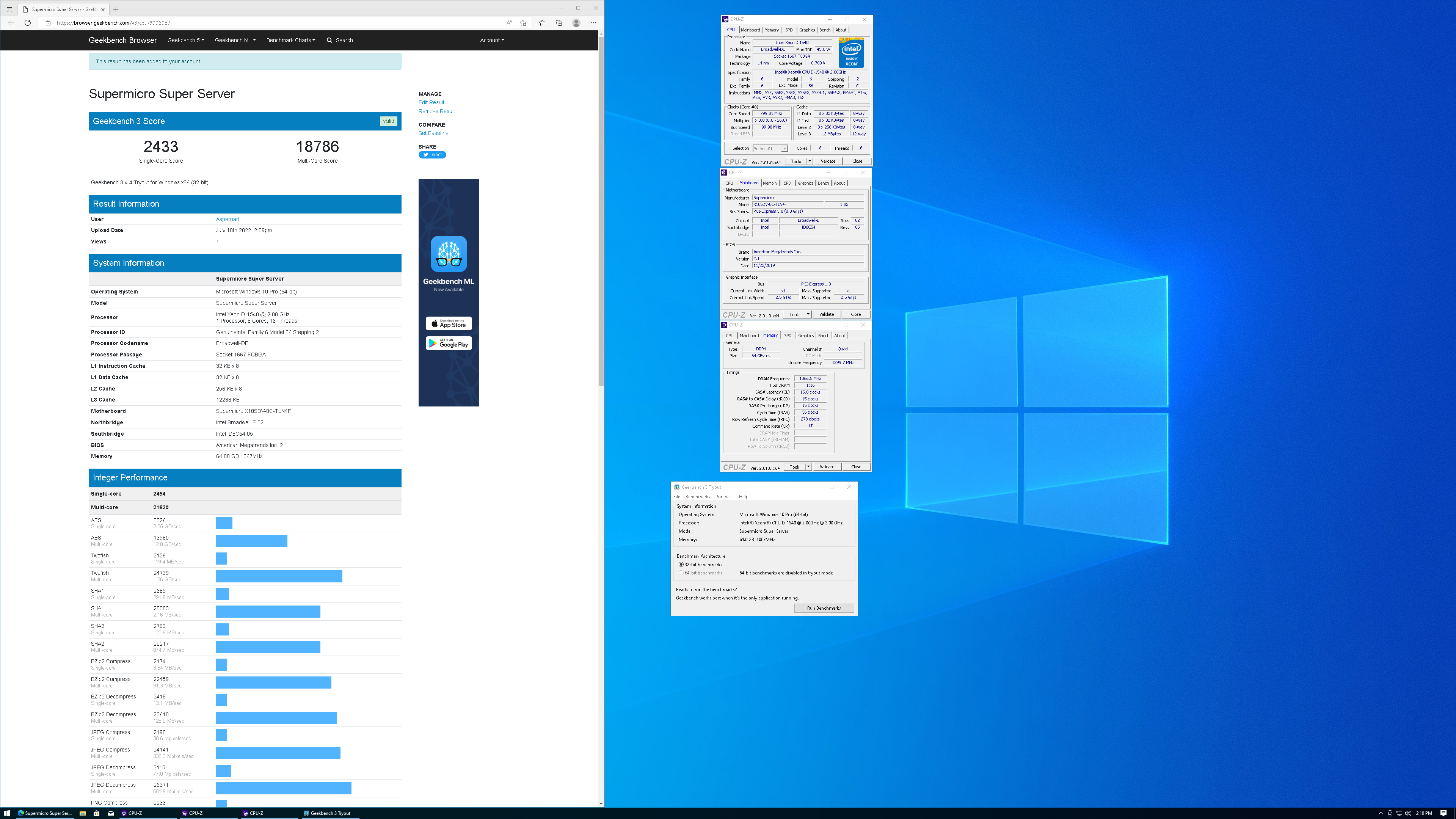The width and height of the screenshot is (1456, 819).
Task: Open the File menu in Geekbench 3 Tryout
Action: tap(676, 497)
